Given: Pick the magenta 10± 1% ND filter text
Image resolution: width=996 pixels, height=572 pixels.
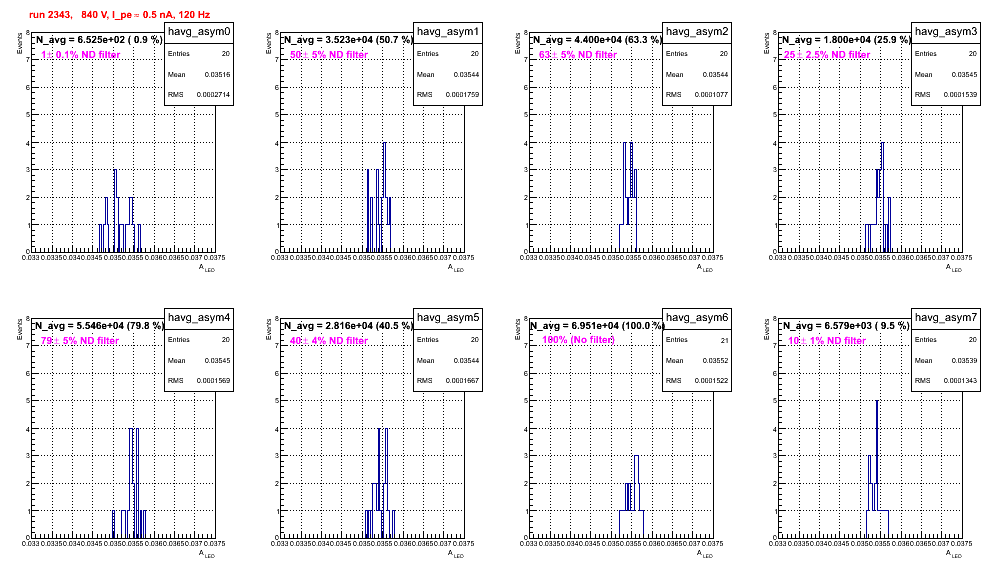Looking at the screenshot, I should 827,341.
